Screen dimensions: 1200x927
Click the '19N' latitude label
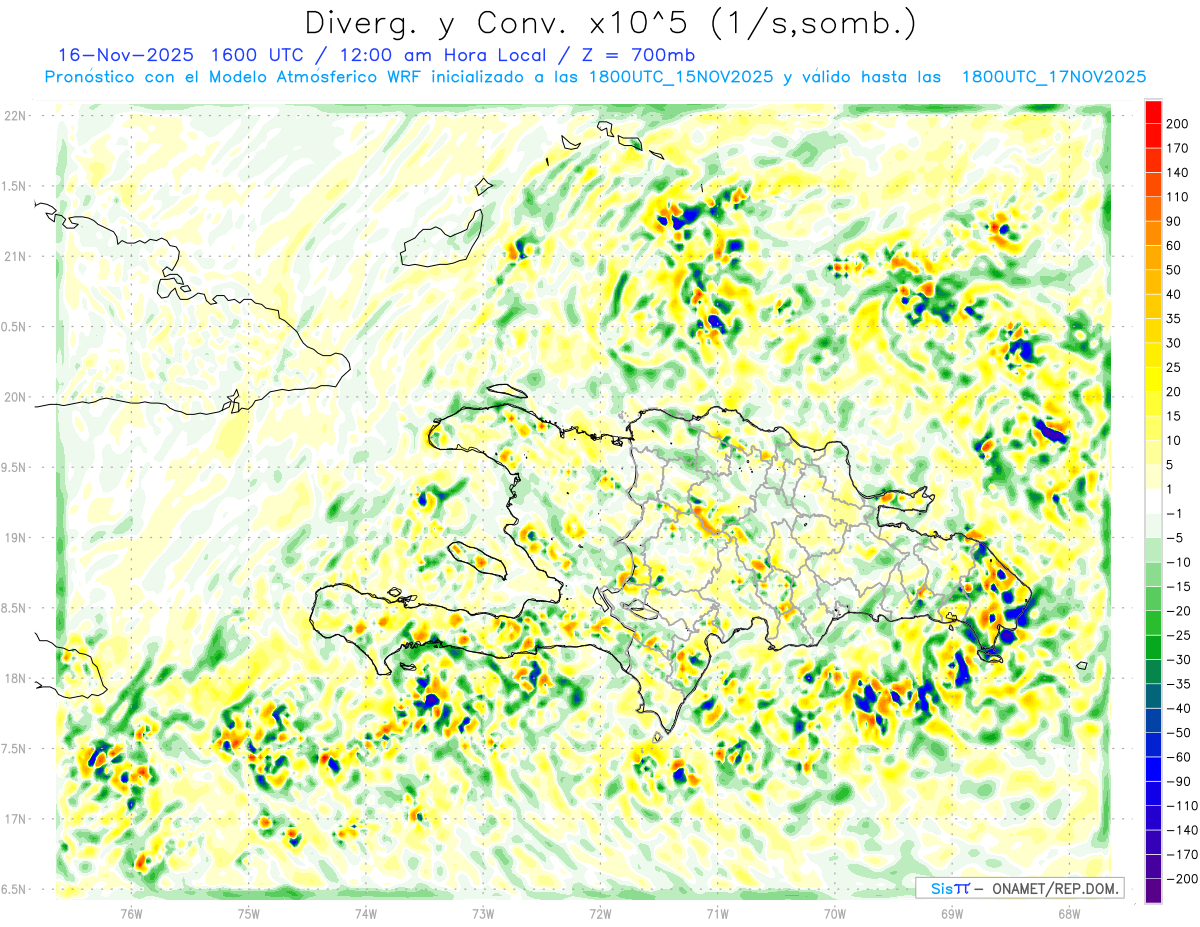pos(15,537)
